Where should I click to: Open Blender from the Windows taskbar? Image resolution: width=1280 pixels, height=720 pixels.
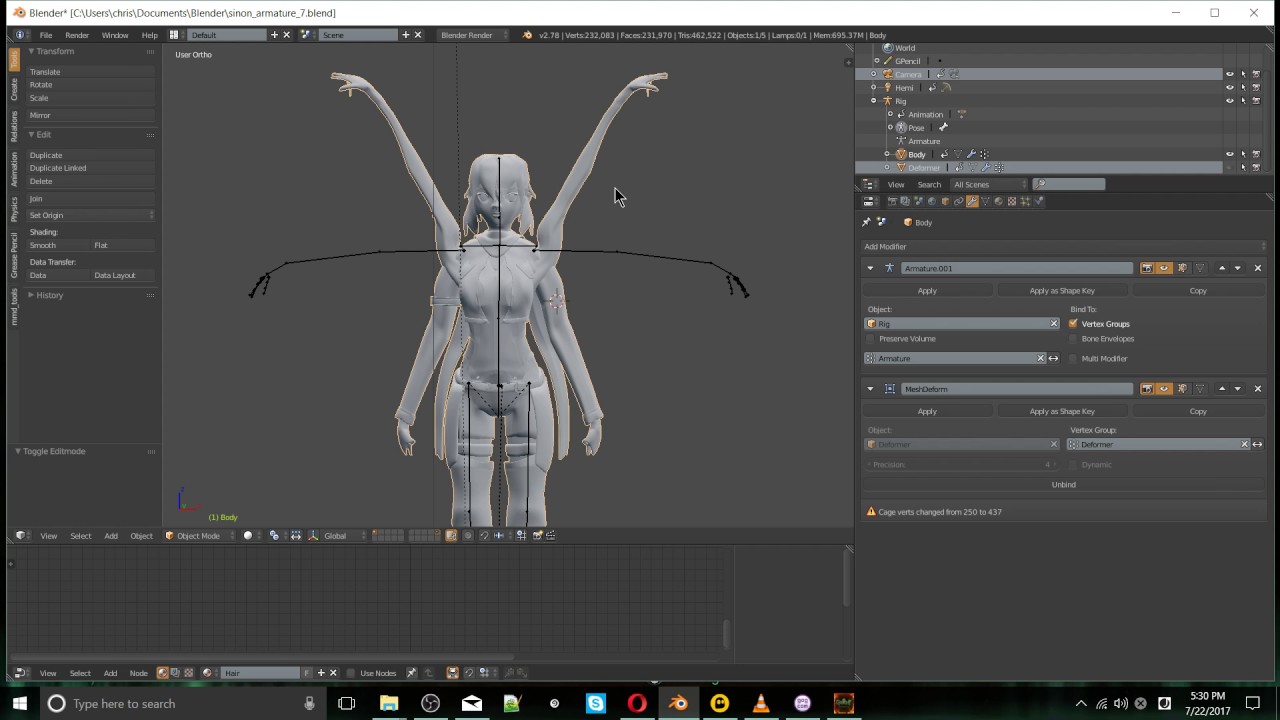click(678, 704)
